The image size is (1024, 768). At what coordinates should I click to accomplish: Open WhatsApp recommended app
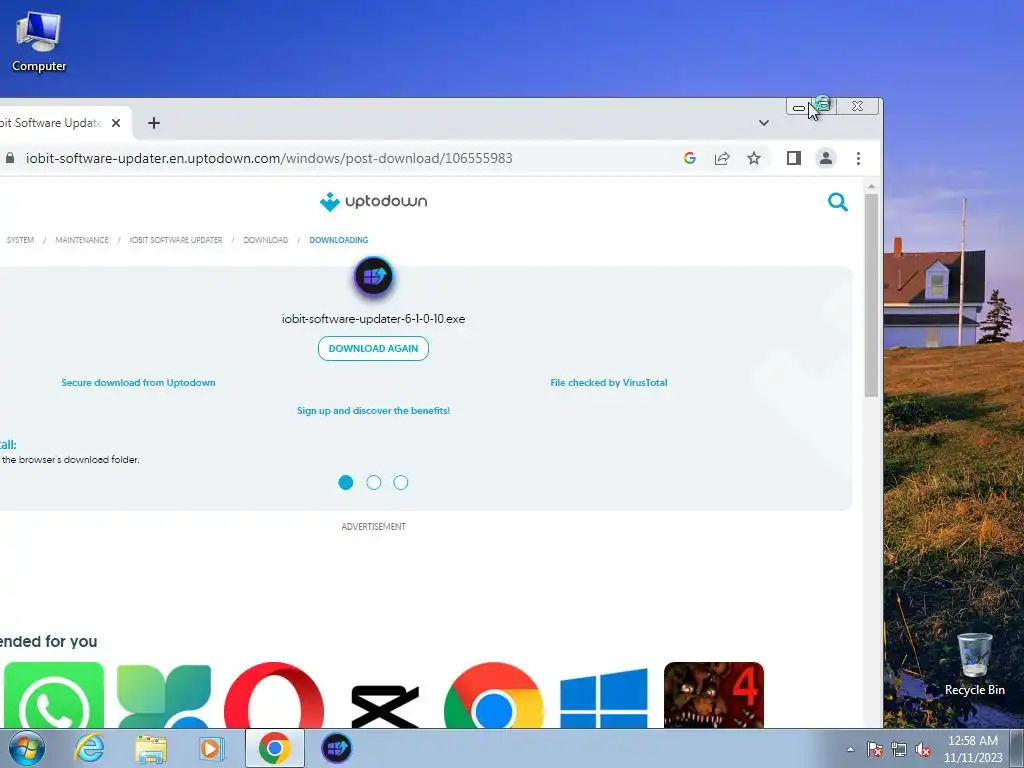tap(54, 695)
